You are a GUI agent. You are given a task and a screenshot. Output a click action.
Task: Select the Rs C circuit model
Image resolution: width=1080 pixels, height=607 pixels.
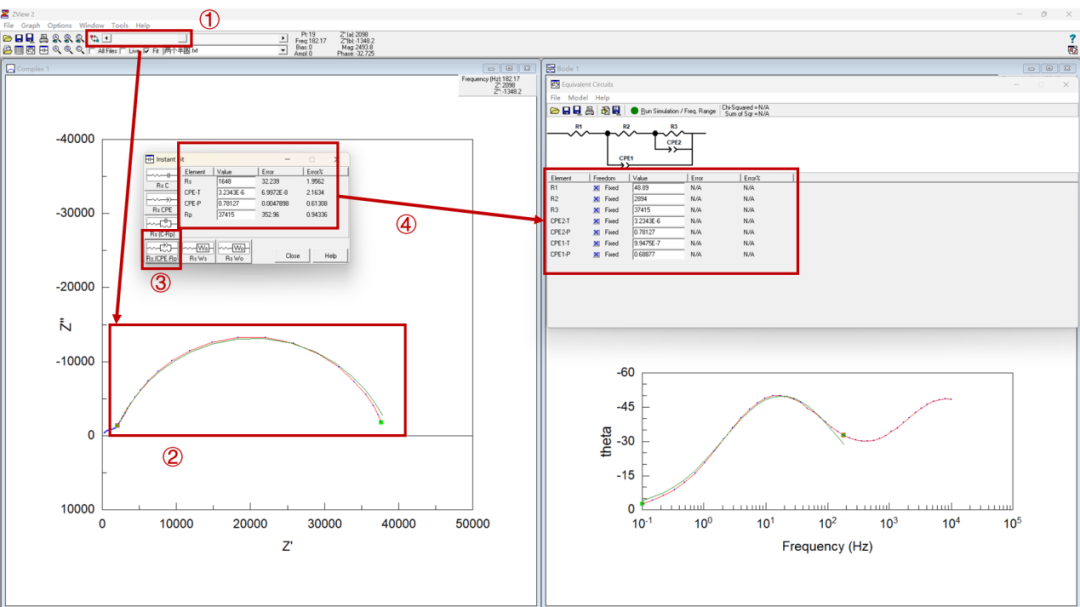pos(162,179)
